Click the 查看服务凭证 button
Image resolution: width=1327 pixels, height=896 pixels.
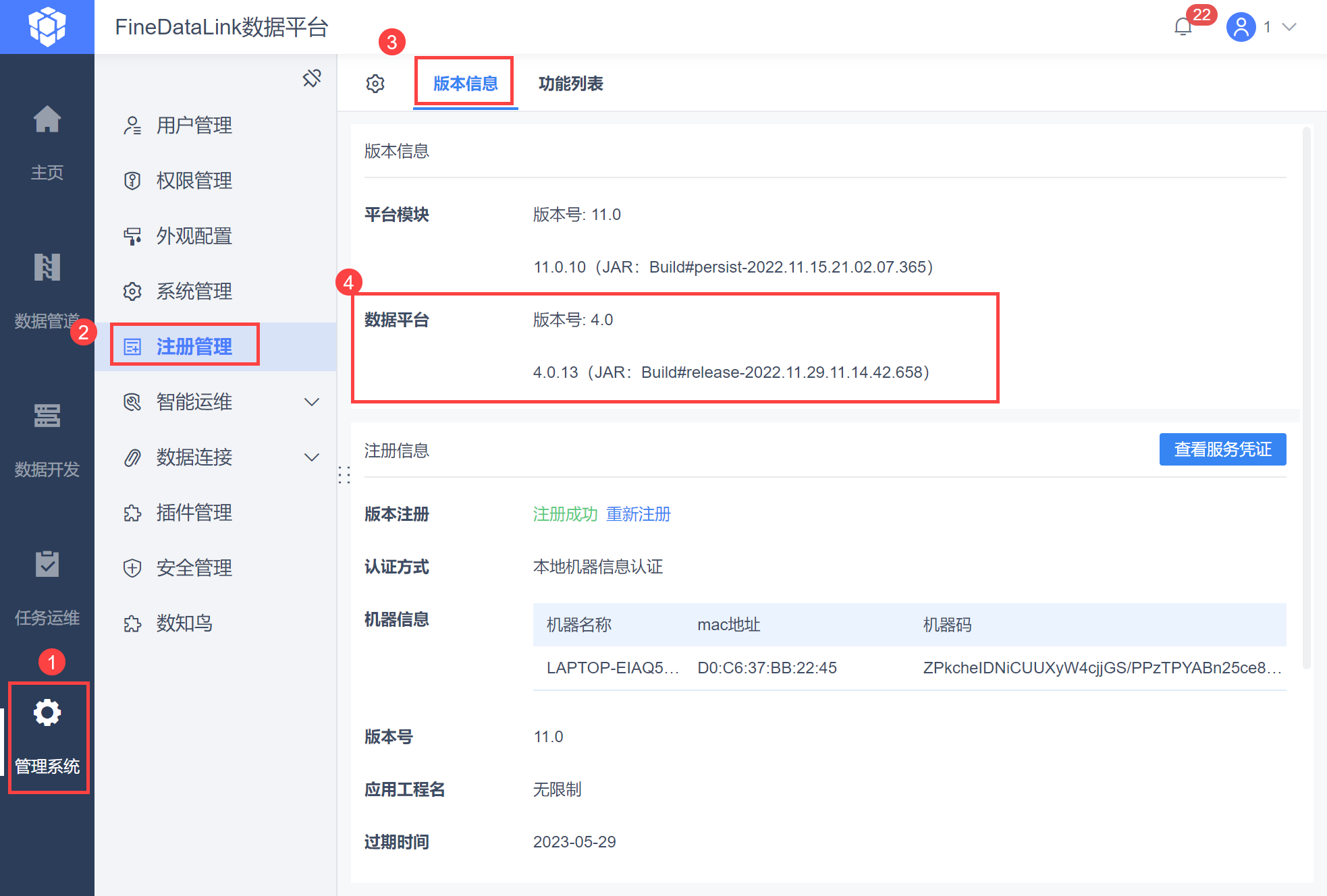point(1222,449)
